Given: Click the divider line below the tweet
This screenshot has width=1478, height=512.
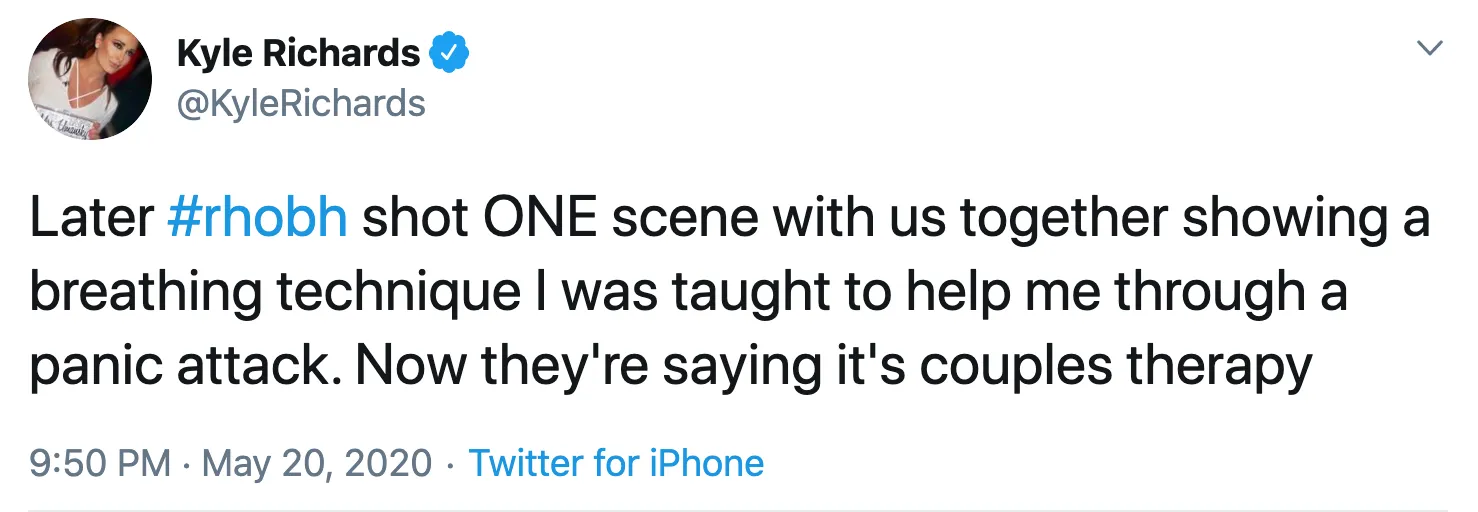Looking at the screenshot, I should (738, 510).
